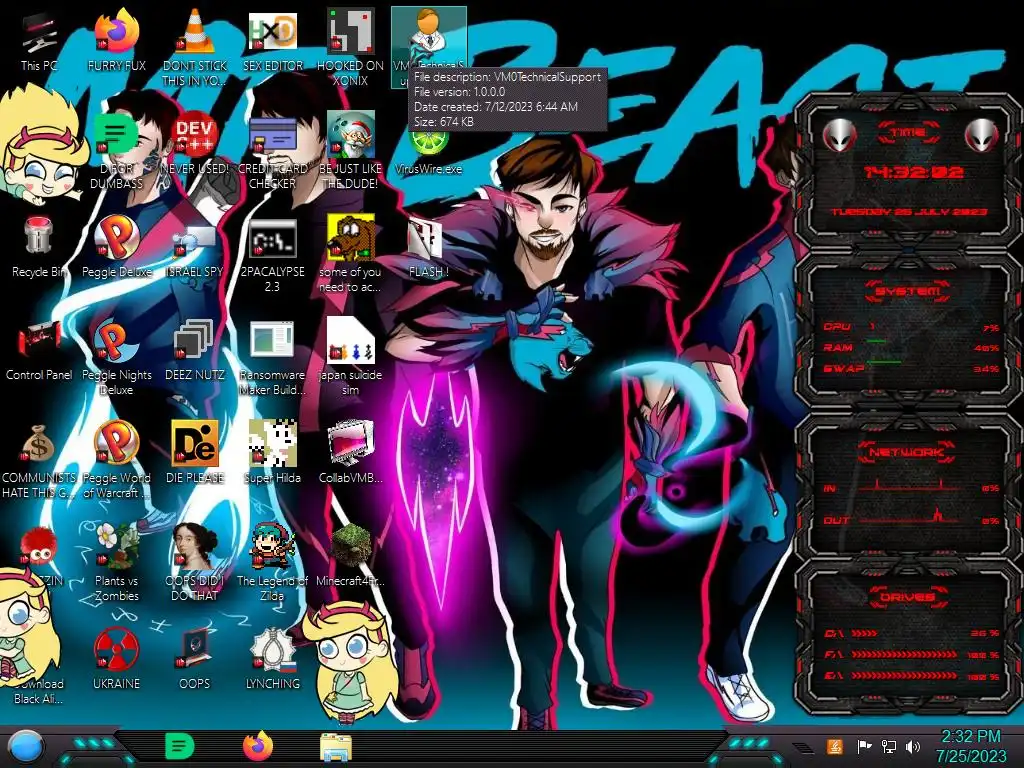Open the Control Panel desktop icon

click(39, 350)
